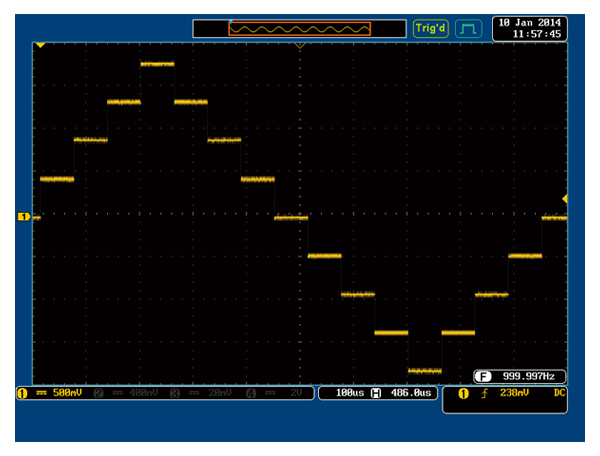This screenshot has width=600, height=456.
Task: Click the channel 1 ground level marker
Action: pos(24,217)
